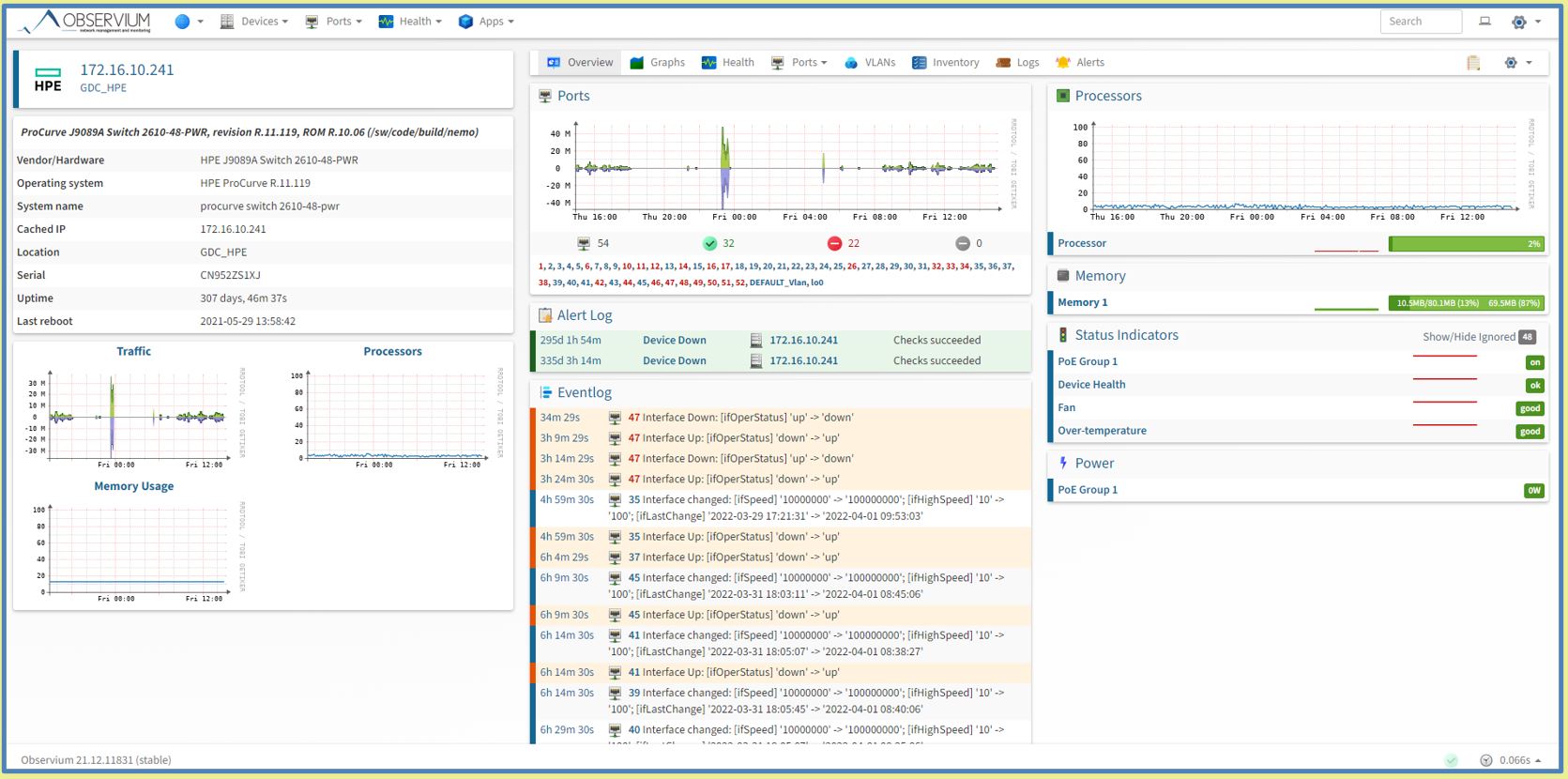Open the blue globe menu icon

pyautogui.click(x=183, y=22)
